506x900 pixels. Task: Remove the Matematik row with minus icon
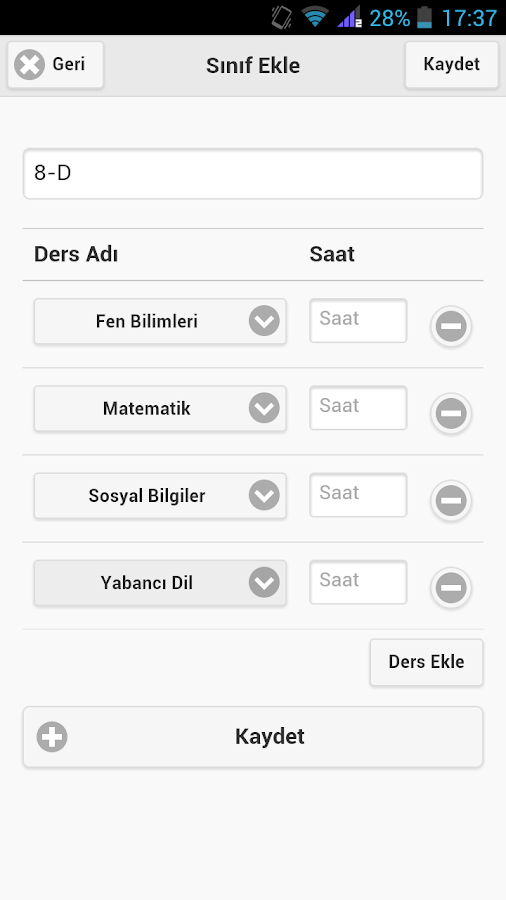(451, 413)
